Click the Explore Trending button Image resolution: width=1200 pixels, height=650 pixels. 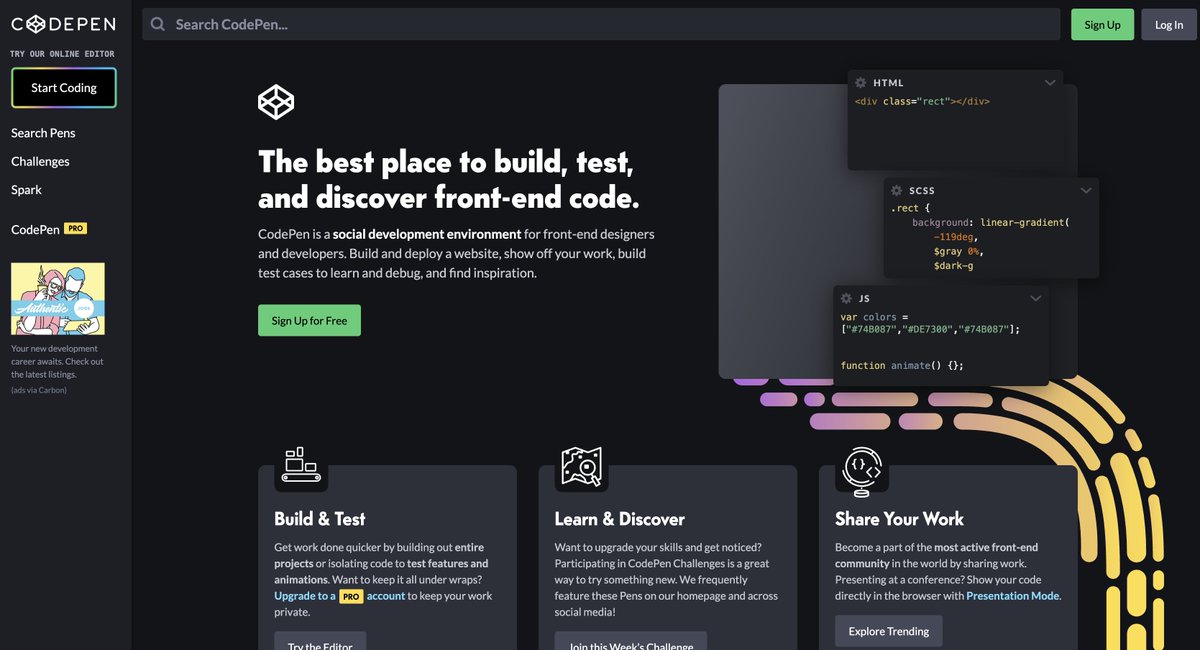point(889,631)
